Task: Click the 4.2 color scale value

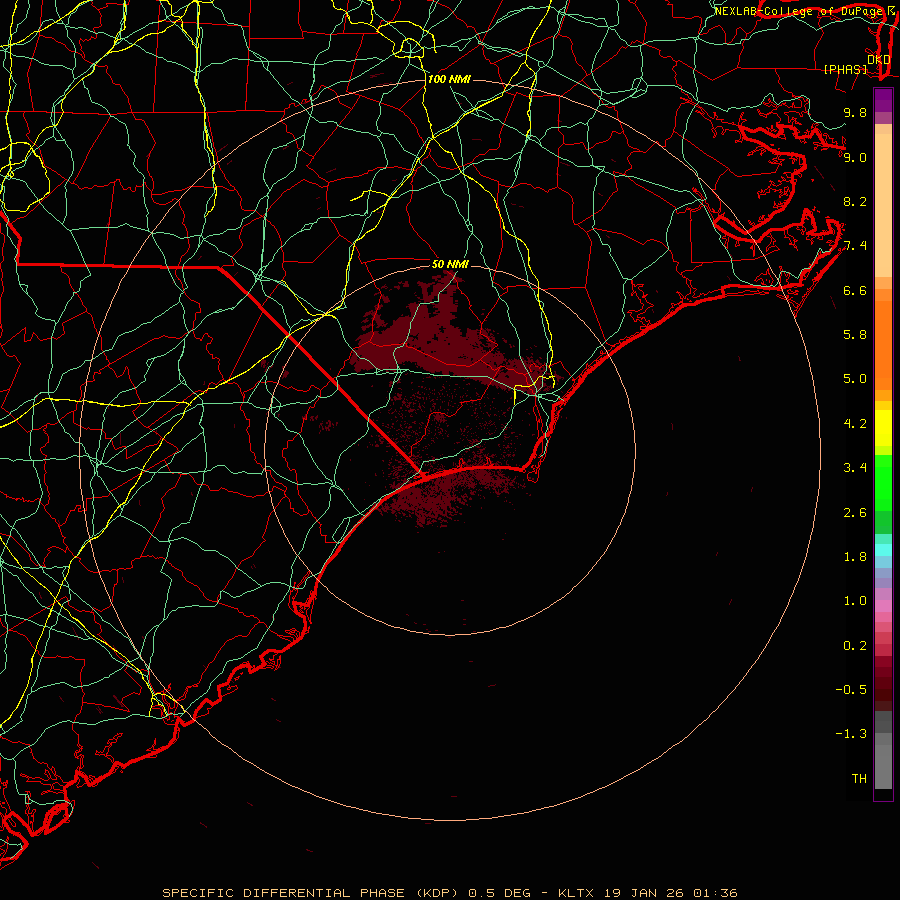Action: pos(855,424)
